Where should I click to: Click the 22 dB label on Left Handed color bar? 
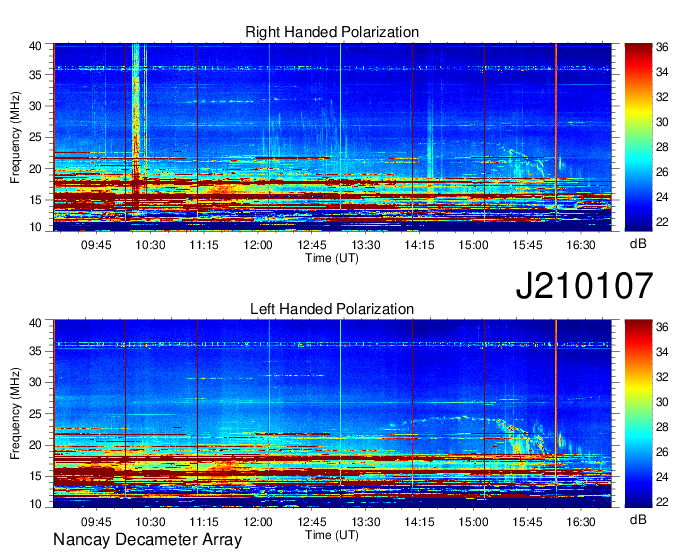pyautogui.click(x=662, y=502)
